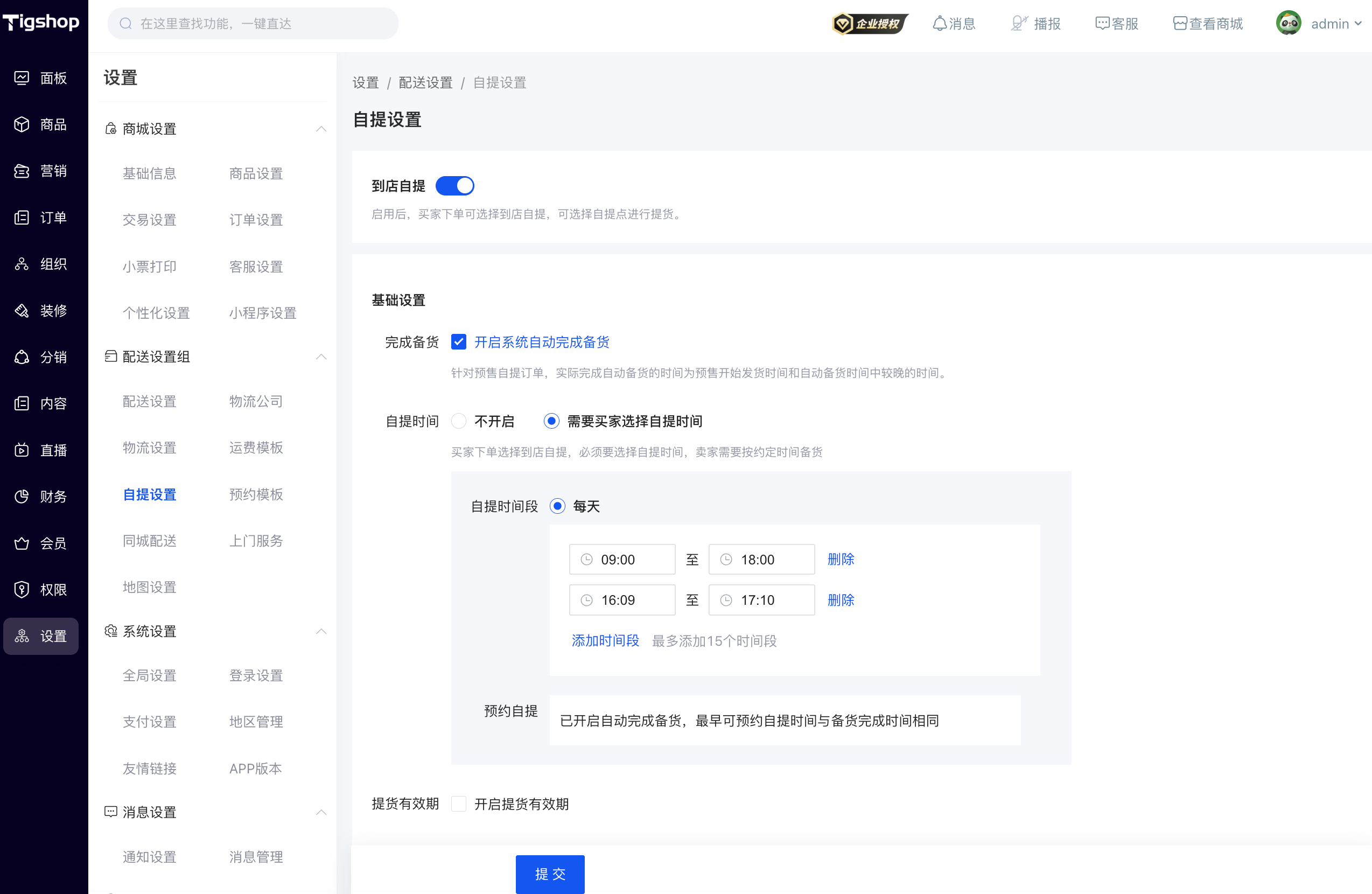Click 添加时间段 link

click(x=605, y=641)
